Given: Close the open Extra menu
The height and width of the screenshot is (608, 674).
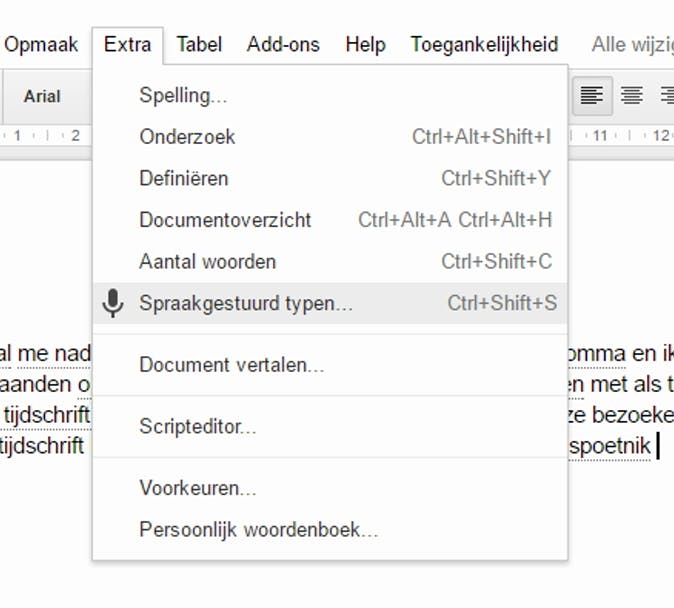Looking at the screenshot, I should point(128,44).
